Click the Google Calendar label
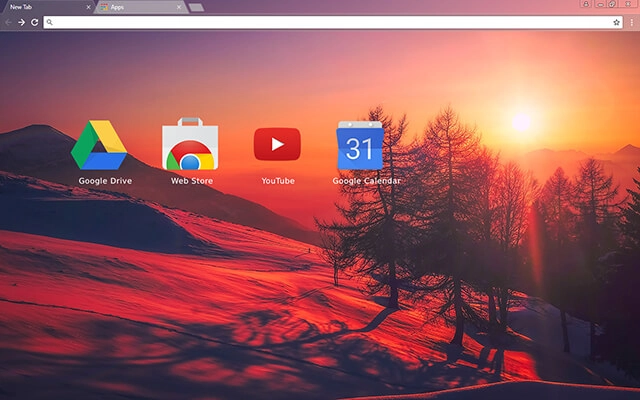640x400 pixels. pos(366,181)
